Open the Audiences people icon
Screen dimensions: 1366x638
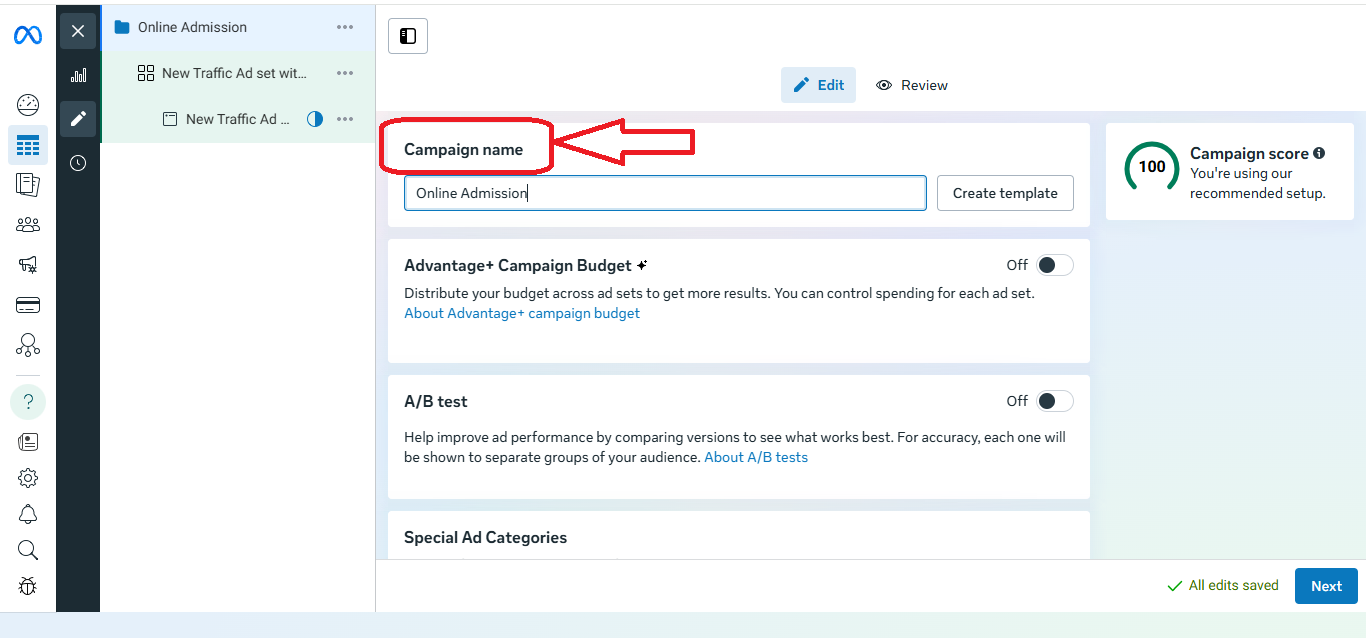[28, 225]
